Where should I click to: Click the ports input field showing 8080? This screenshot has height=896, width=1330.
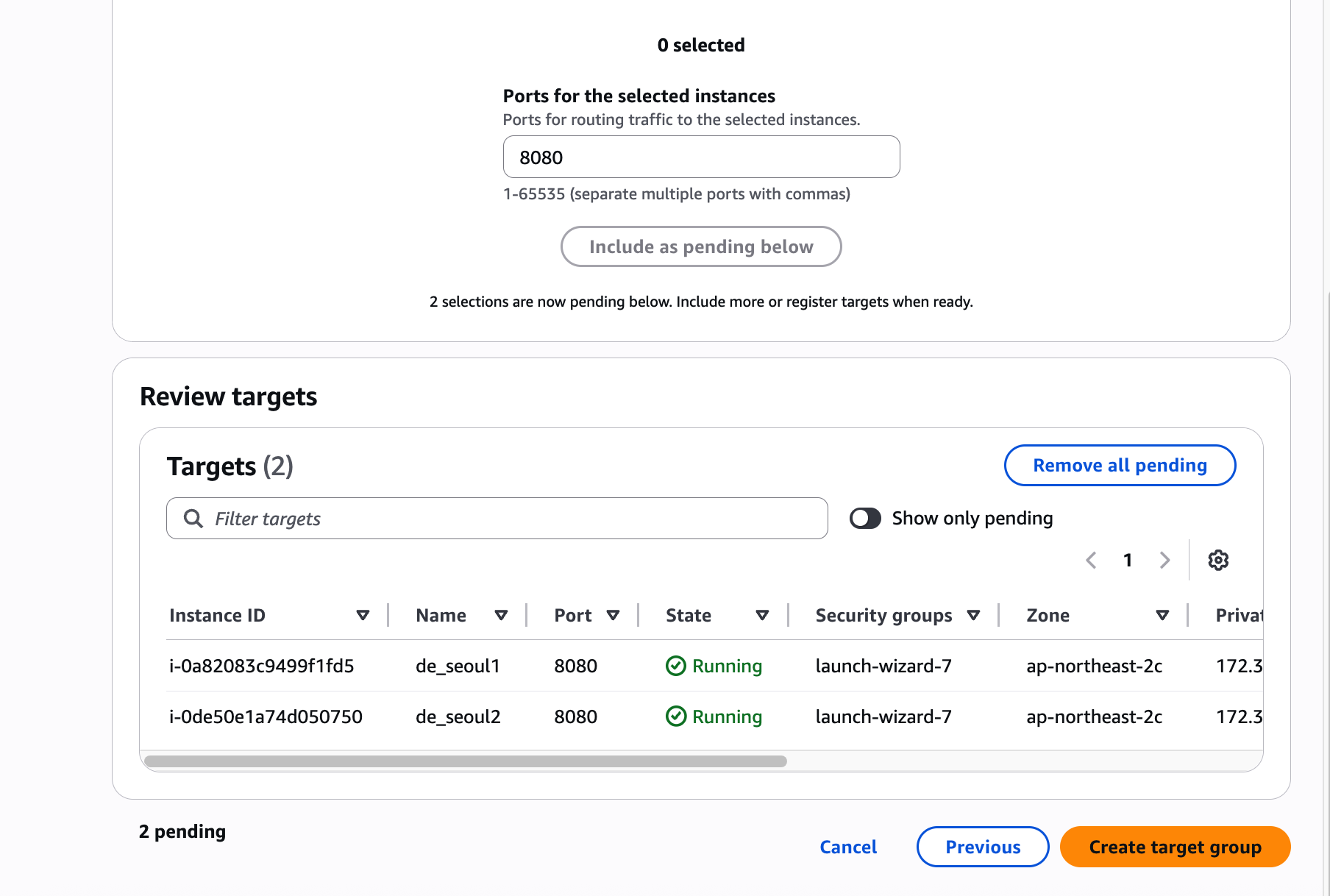[701, 157]
